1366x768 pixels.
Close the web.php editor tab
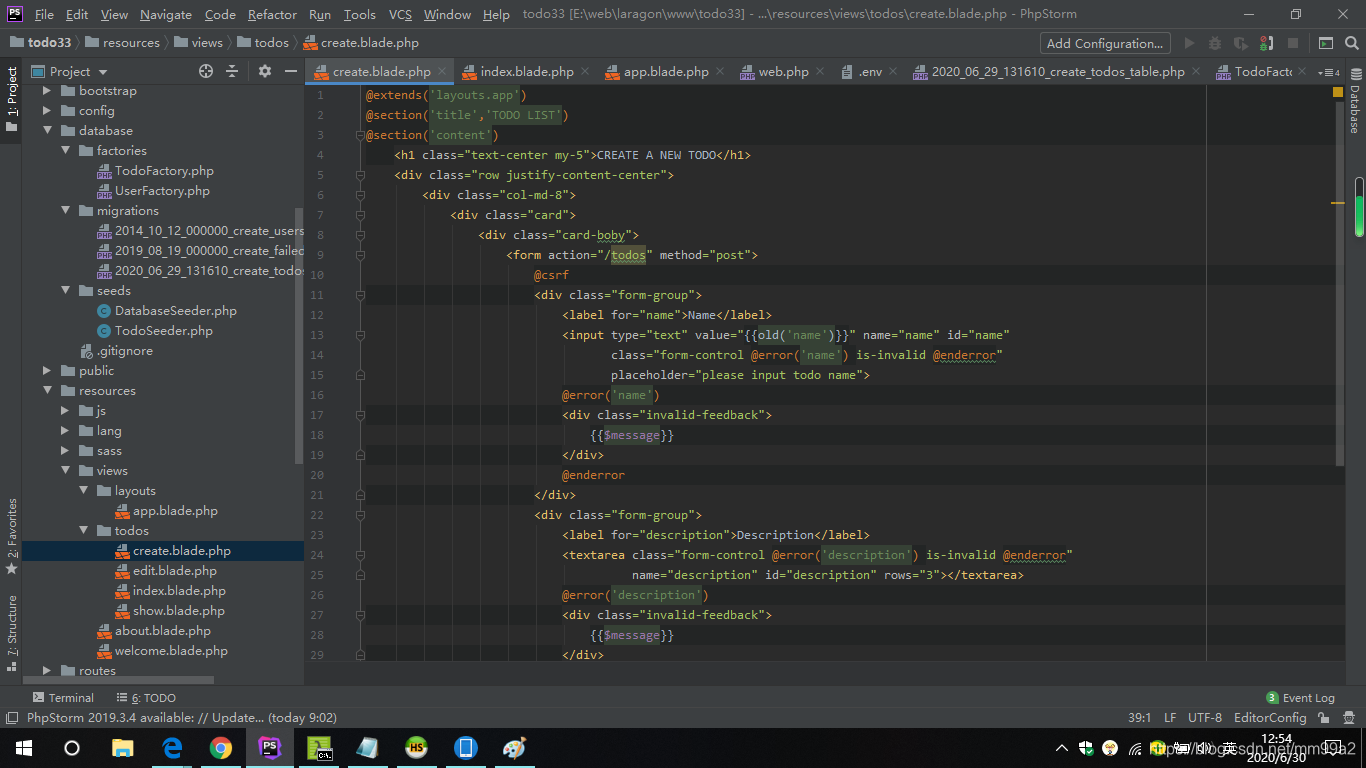pyautogui.click(x=820, y=71)
